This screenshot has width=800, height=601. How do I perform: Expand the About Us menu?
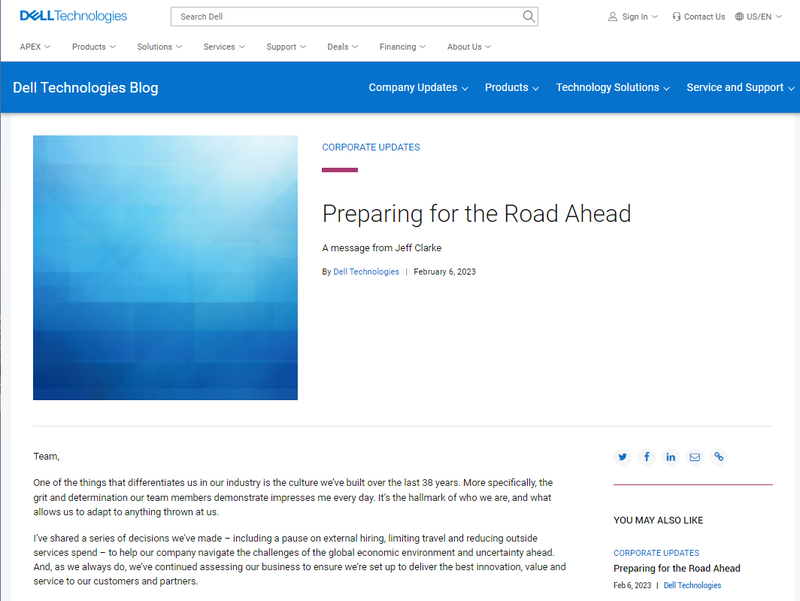[469, 47]
